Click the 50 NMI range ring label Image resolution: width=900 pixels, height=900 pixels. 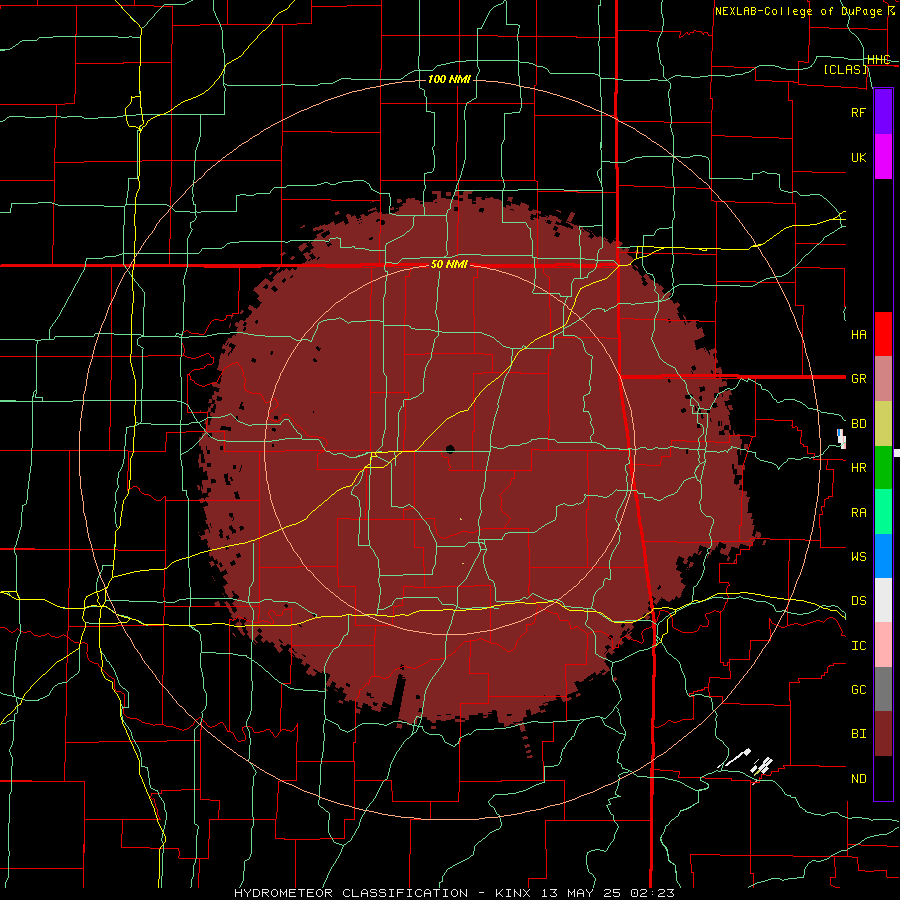click(449, 265)
